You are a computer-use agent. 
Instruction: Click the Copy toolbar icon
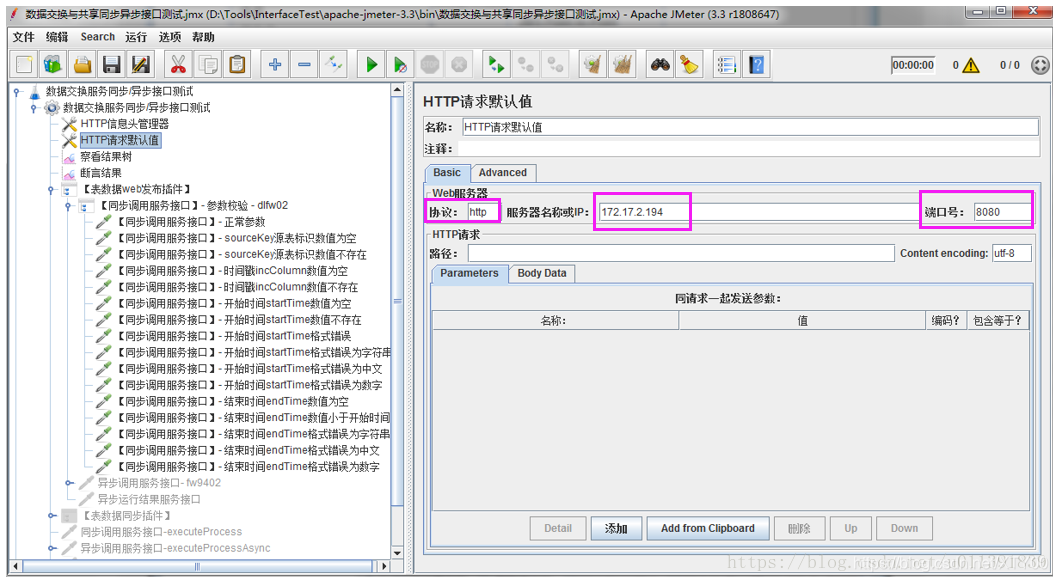click(x=207, y=65)
